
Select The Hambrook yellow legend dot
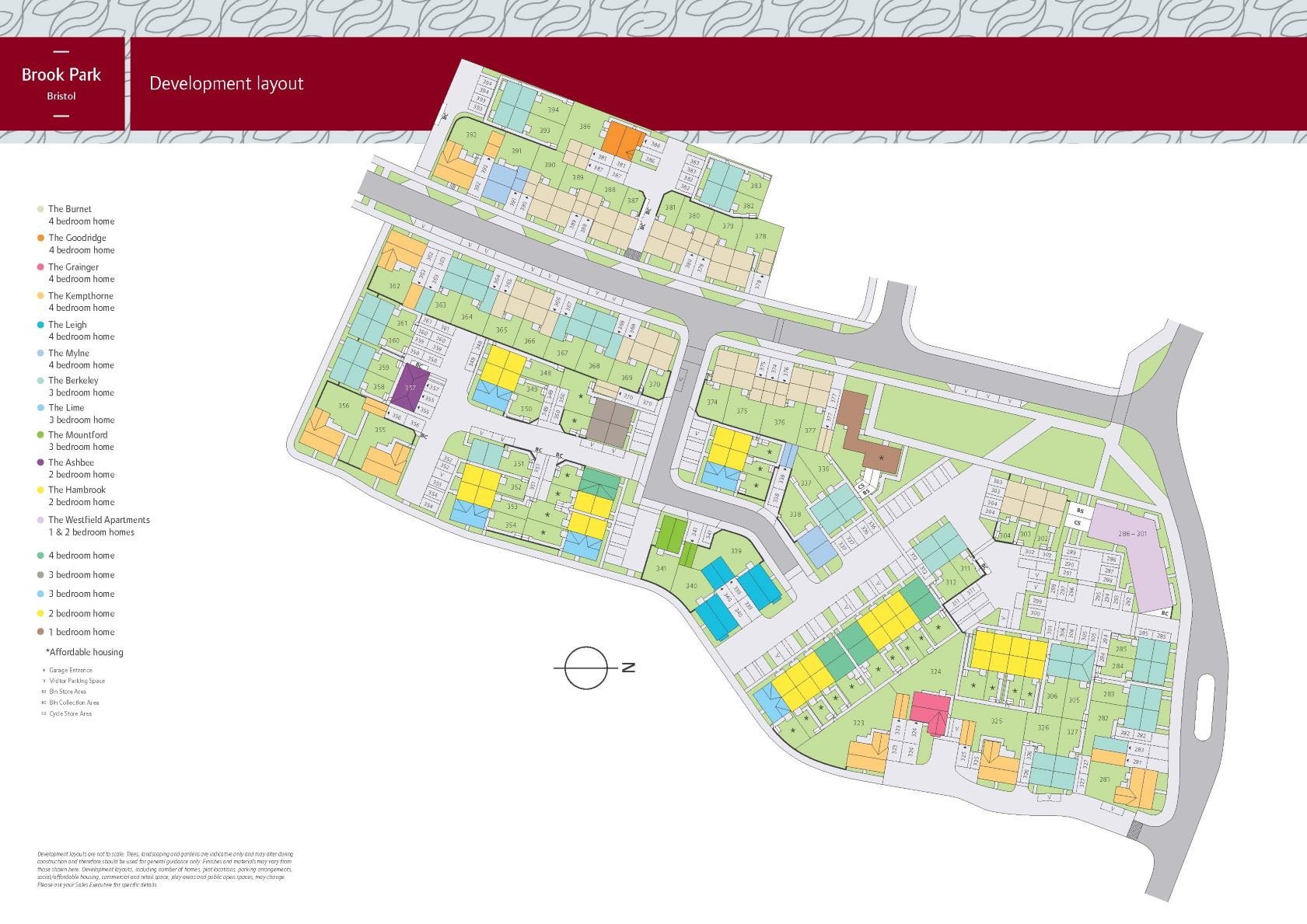(40, 490)
